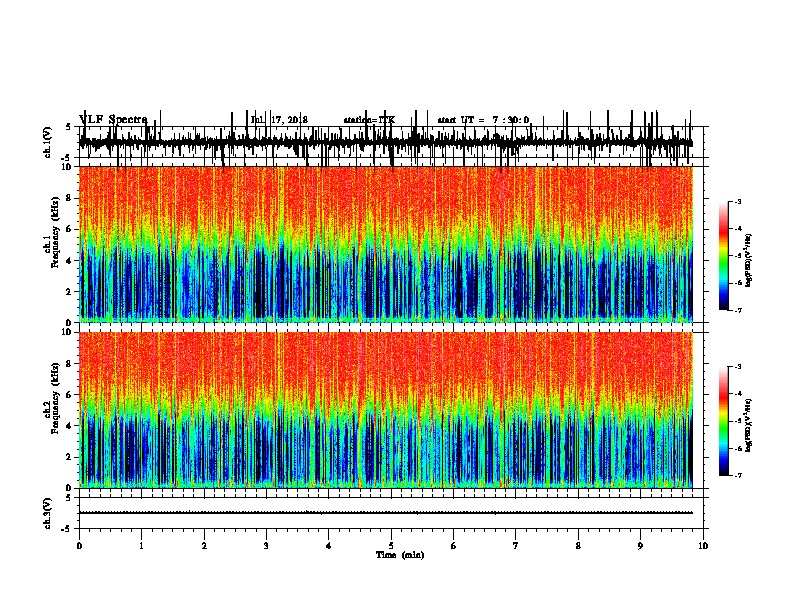Viewport: 792px width, 612px height.
Task: Click the "ch.3(V)" axis label
Action: pos(47,513)
